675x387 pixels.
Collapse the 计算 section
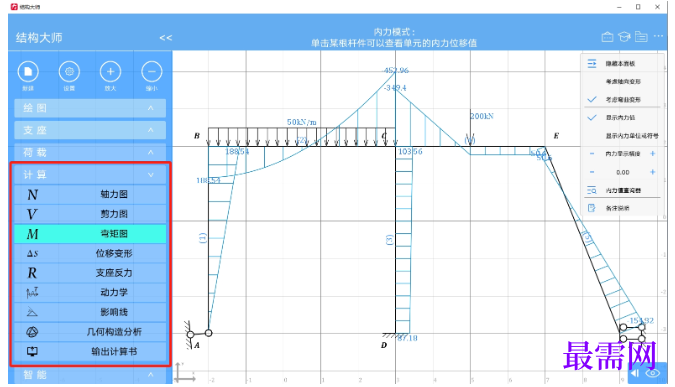(x=90, y=175)
